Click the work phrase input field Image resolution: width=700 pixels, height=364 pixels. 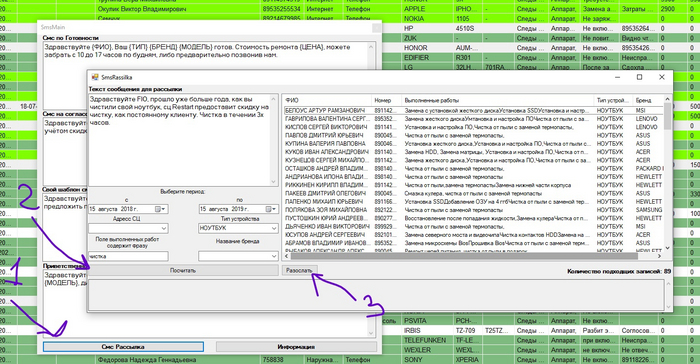(129, 256)
